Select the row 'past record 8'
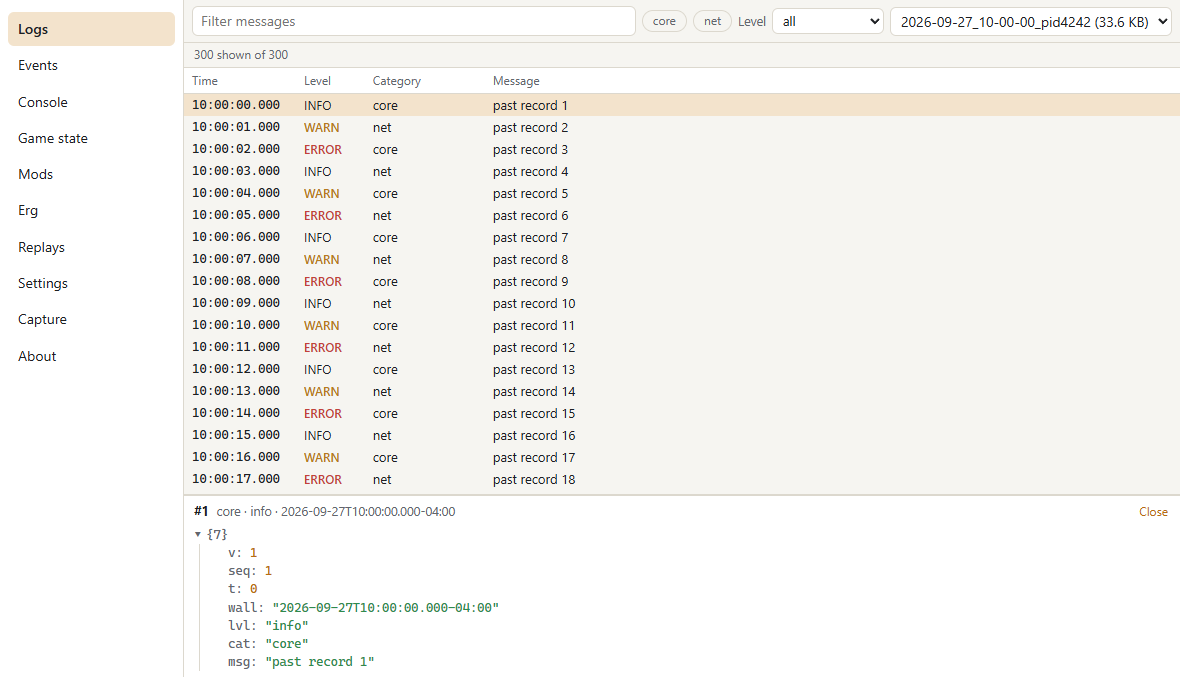This screenshot has width=1180, height=677. click(x=682, y=260)
